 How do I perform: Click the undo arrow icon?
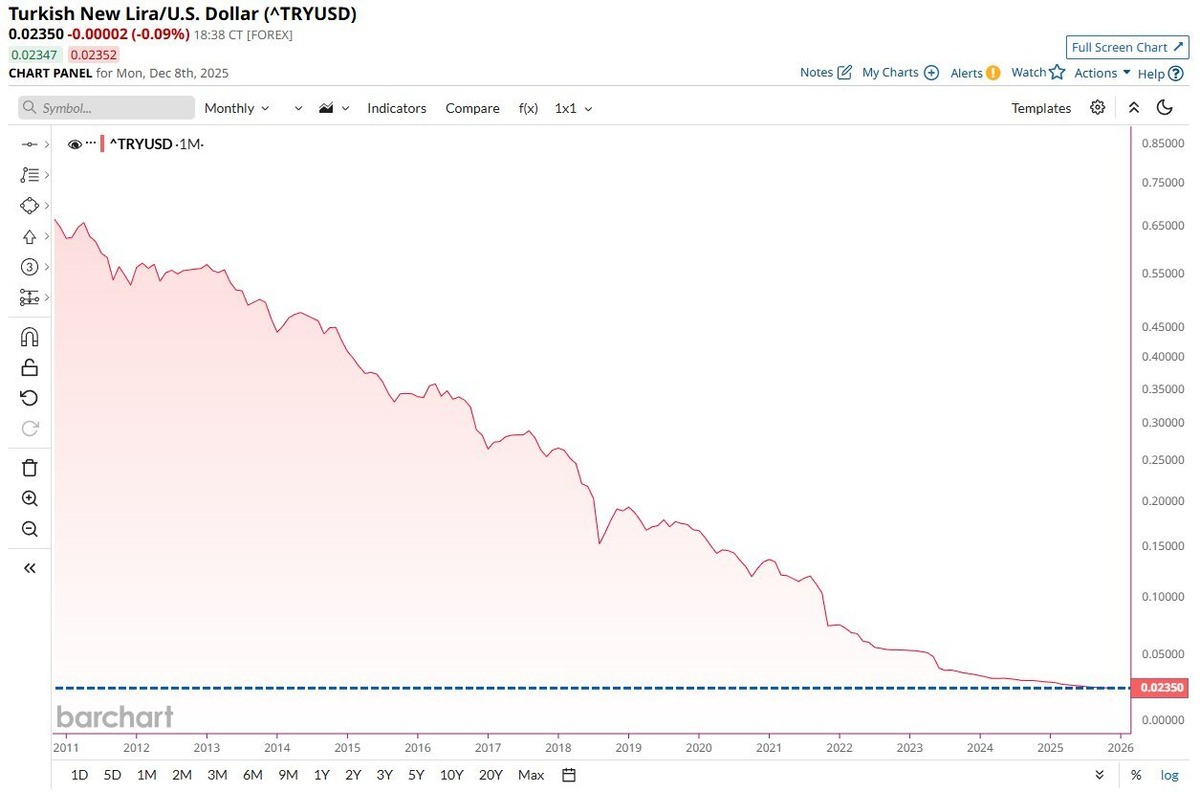coord(29,398)
